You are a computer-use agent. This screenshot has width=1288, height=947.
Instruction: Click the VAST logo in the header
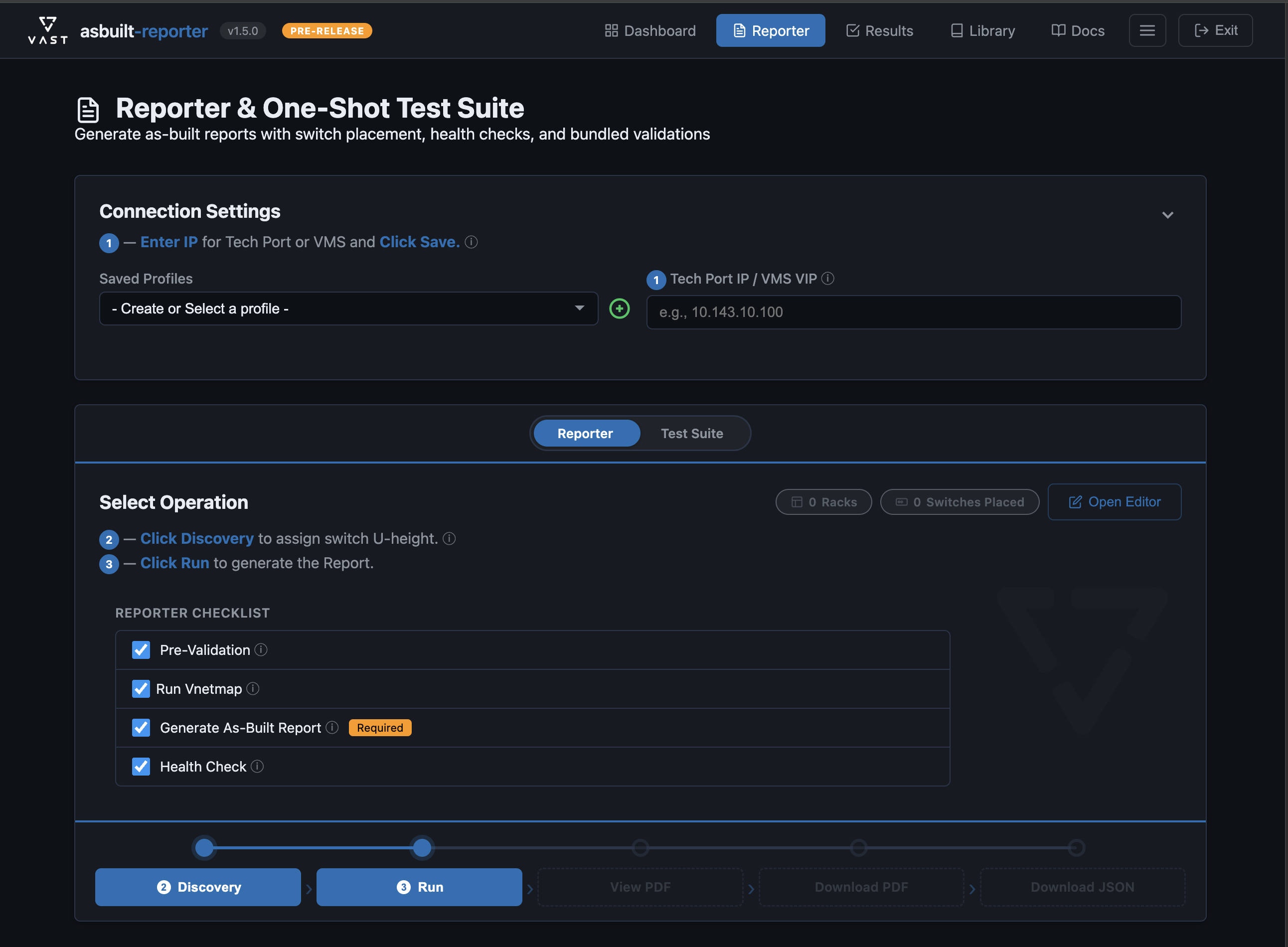(47, 30)
